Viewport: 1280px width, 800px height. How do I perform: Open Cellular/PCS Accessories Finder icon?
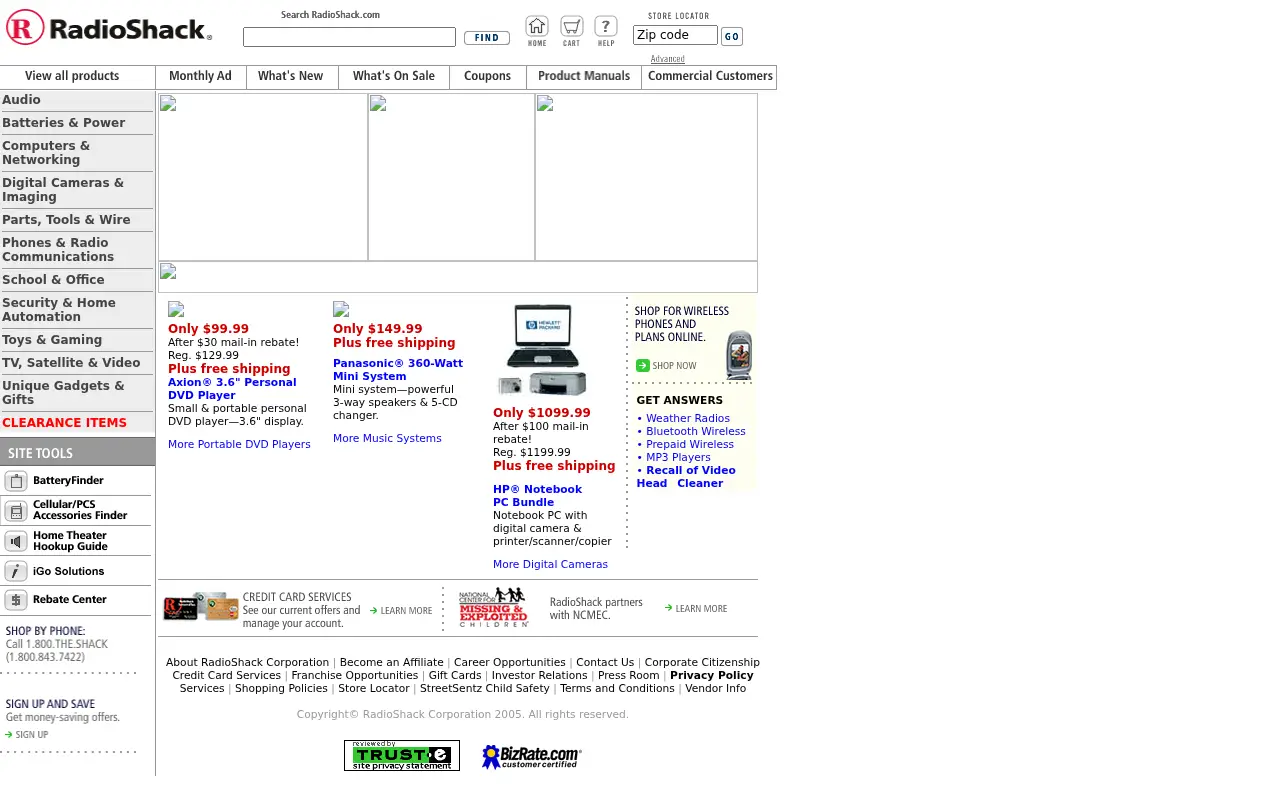[x=16, y=511]
